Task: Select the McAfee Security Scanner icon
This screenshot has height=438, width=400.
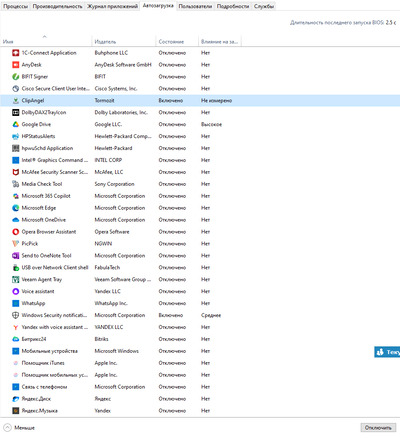Action: point(16,172)
